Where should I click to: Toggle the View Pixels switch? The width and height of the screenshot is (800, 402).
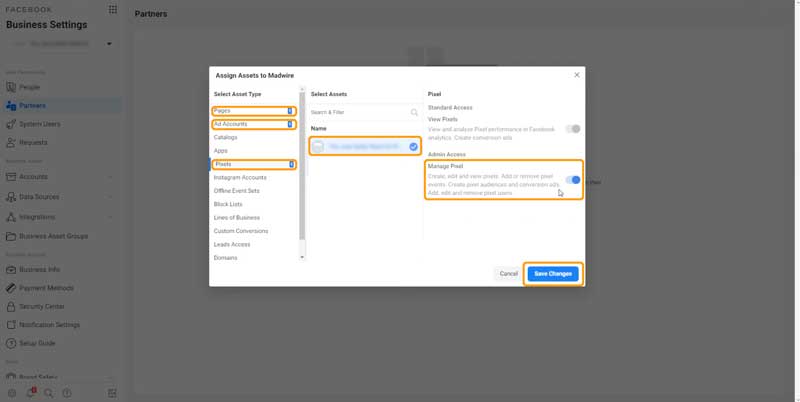click(x=573, y=129)
